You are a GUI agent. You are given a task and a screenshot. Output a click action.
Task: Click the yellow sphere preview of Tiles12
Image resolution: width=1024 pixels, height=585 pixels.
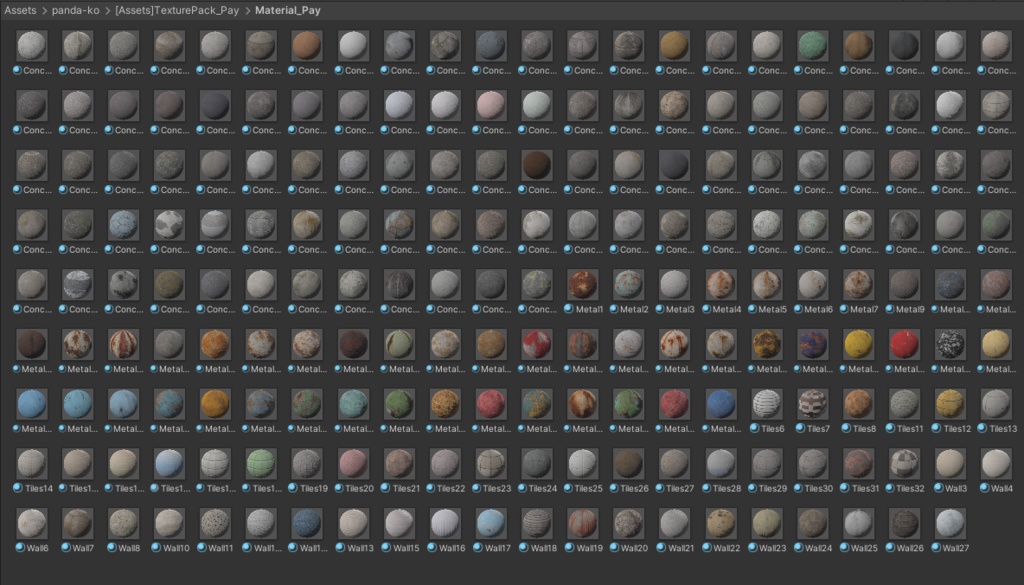point(949,405)
